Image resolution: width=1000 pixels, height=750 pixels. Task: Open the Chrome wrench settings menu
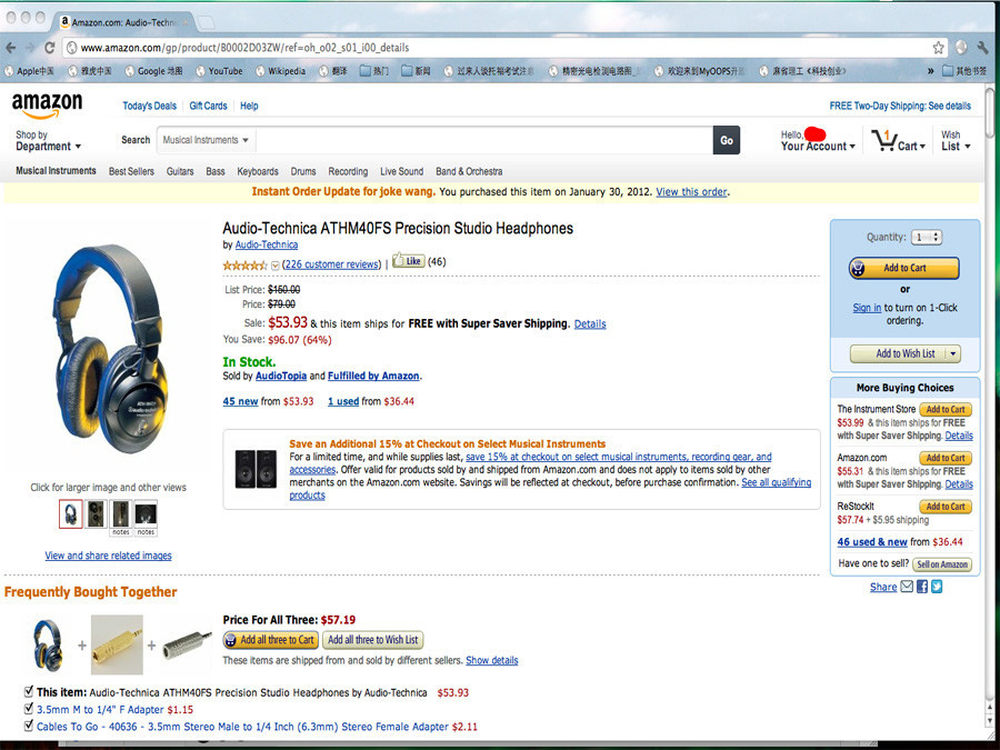tap(982, 48)
